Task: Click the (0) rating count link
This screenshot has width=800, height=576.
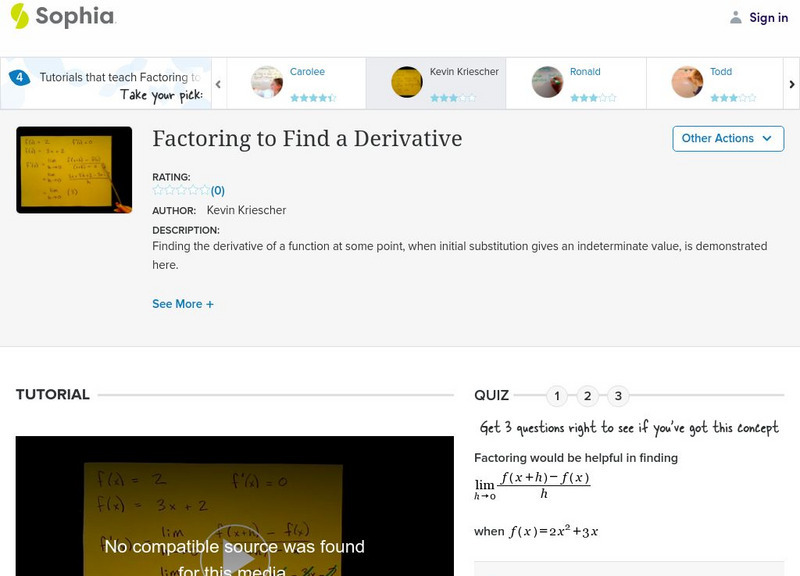Action: tap(218, 191)
